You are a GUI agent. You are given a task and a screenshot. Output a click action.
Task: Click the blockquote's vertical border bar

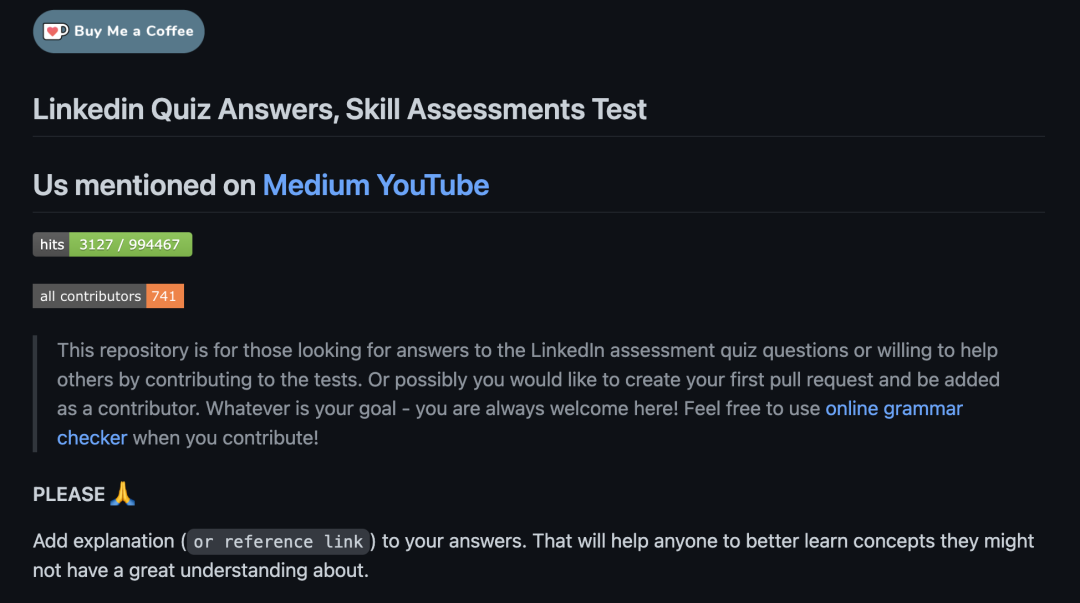click(x=34, y=394)
